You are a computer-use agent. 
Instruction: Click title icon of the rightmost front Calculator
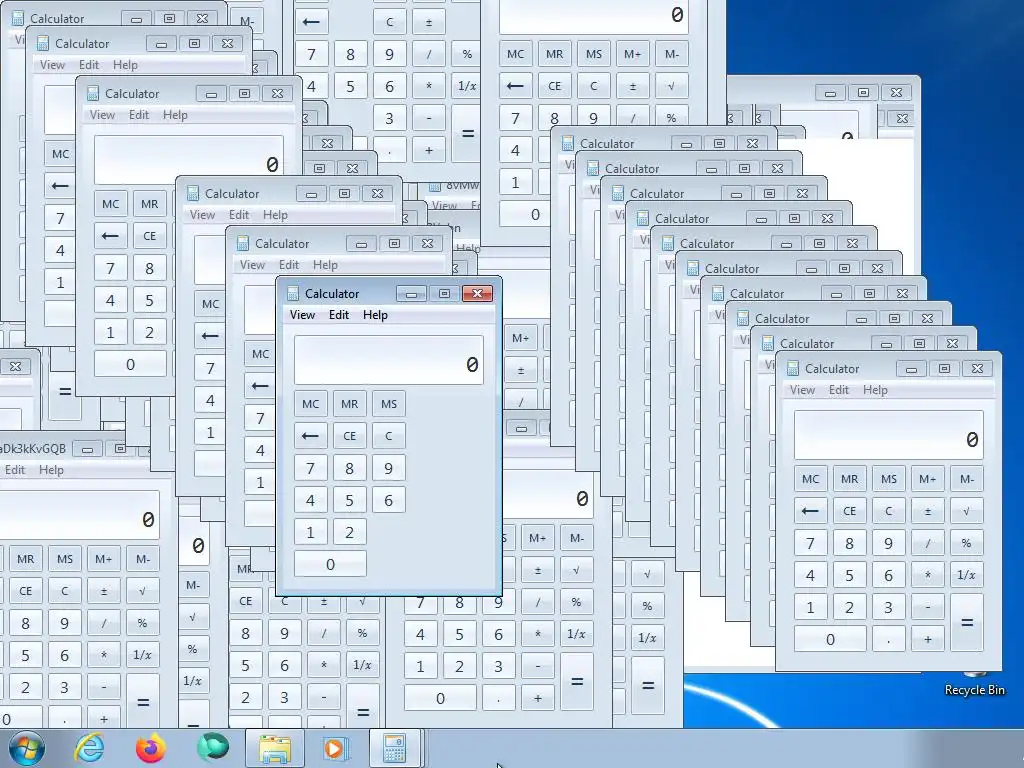tap(793, 369)
